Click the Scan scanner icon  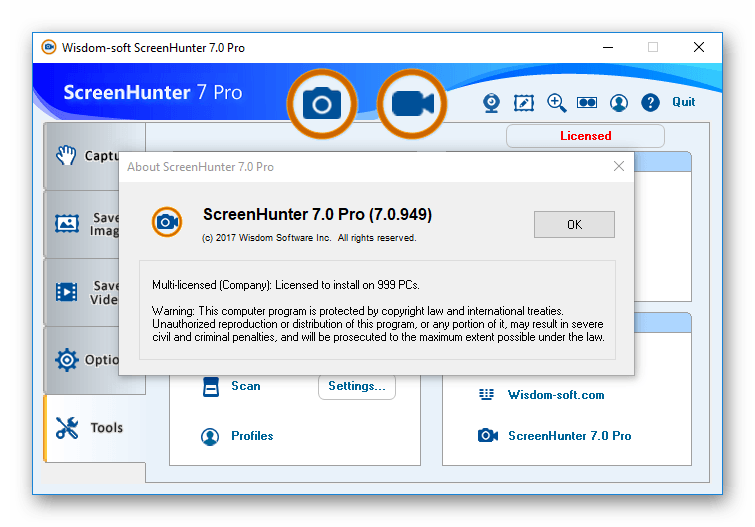211,387
